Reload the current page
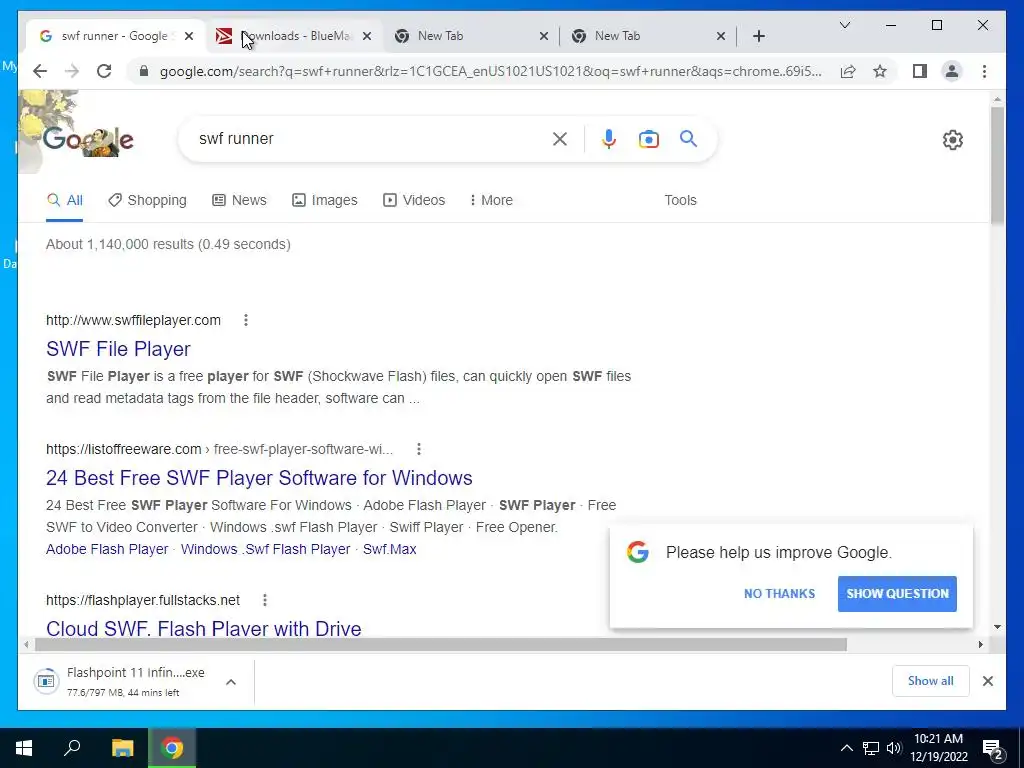 [104, 71]
